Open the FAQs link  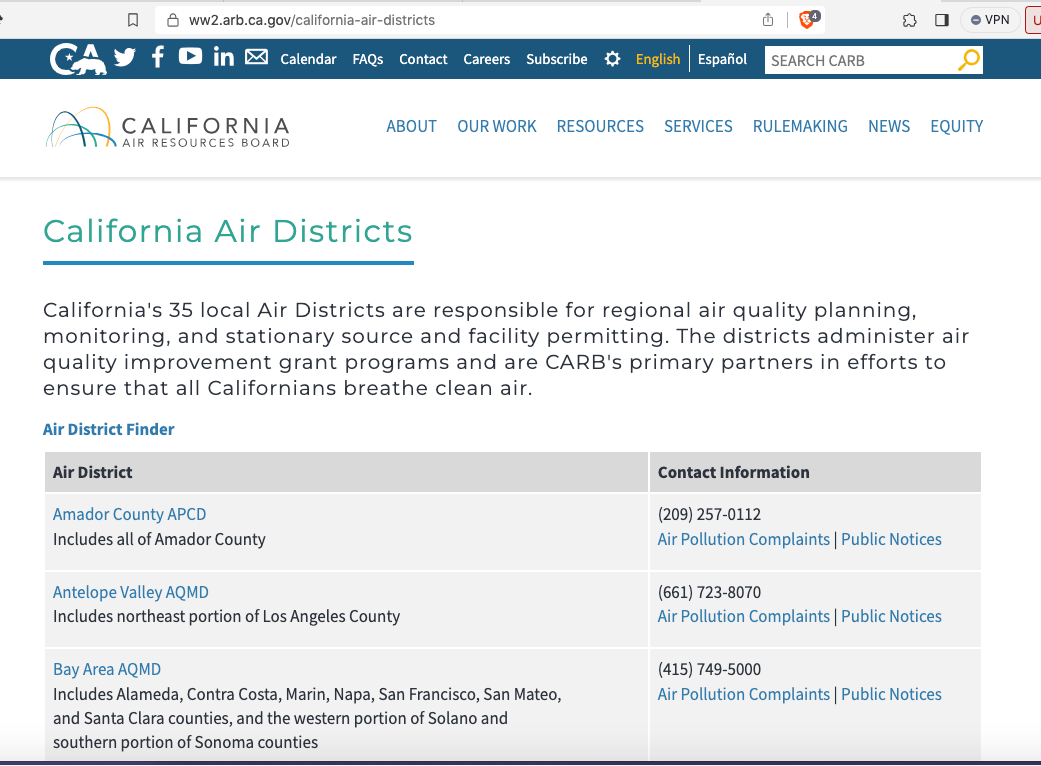[368, 59]
